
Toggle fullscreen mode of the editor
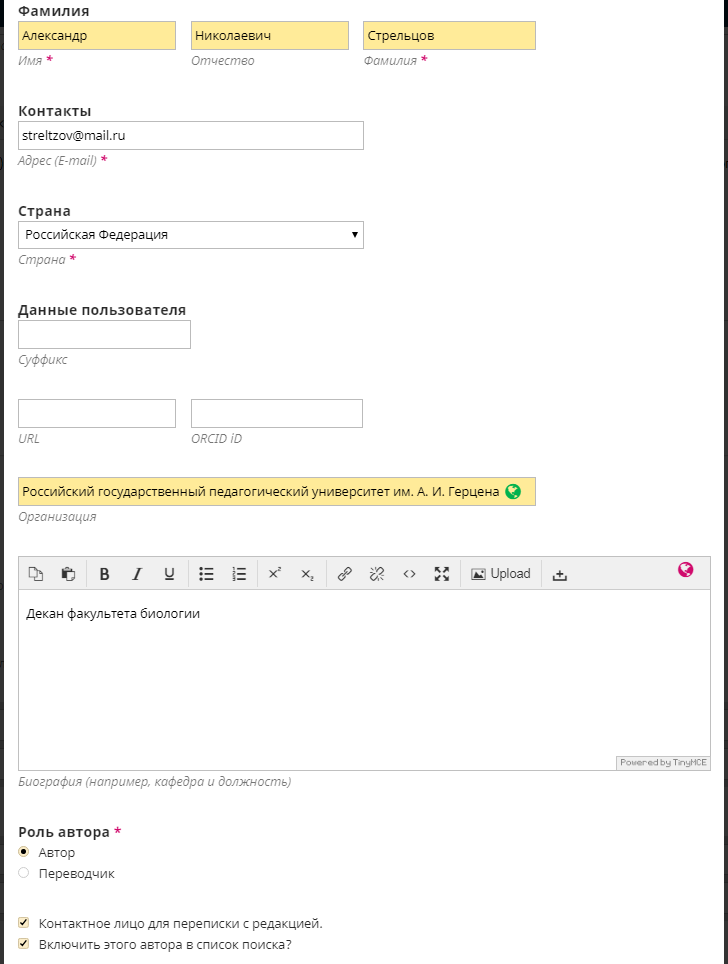pyautogui.click(x=441, y=574)
